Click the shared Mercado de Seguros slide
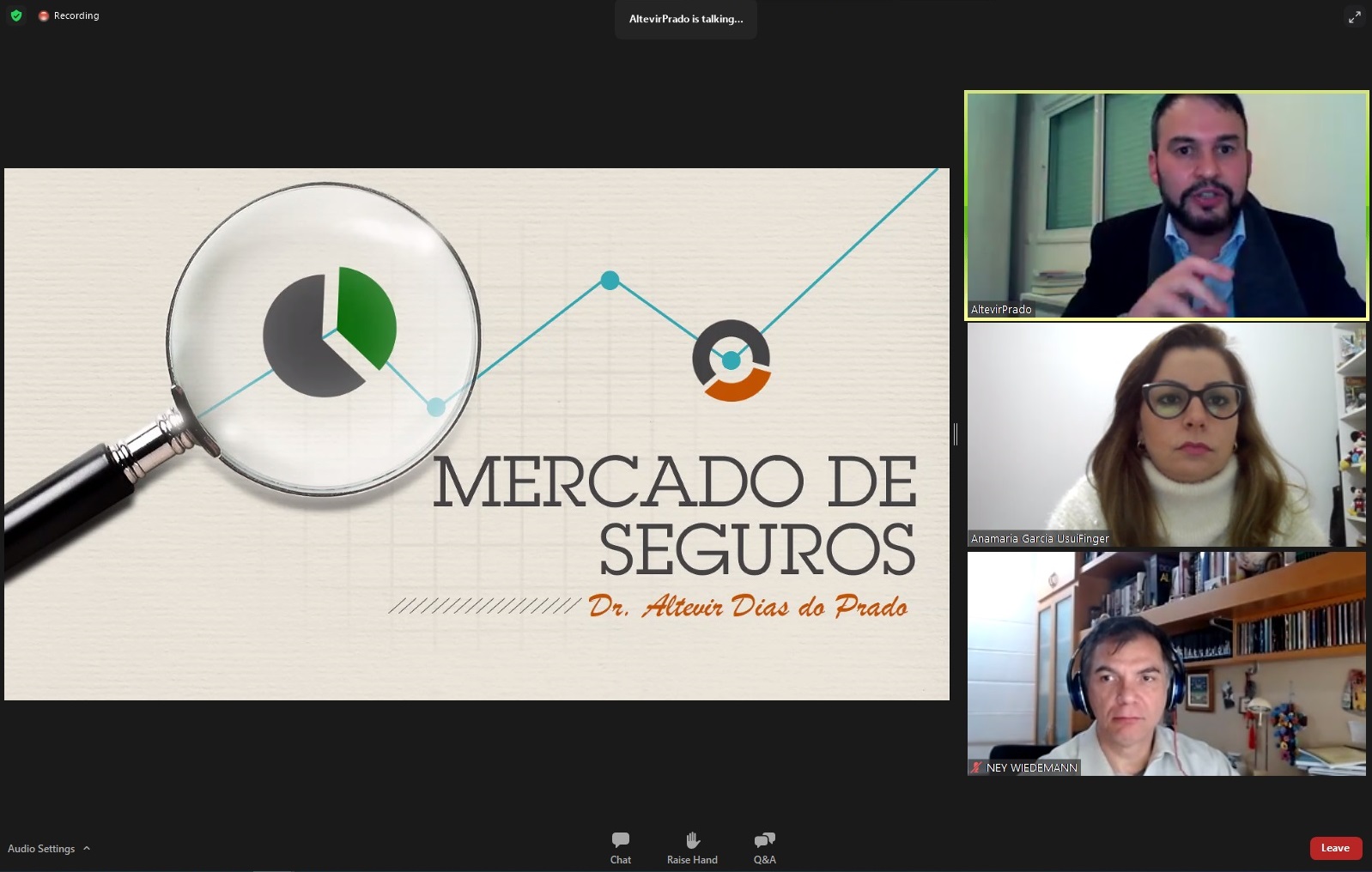 click(x=477, y=433)
